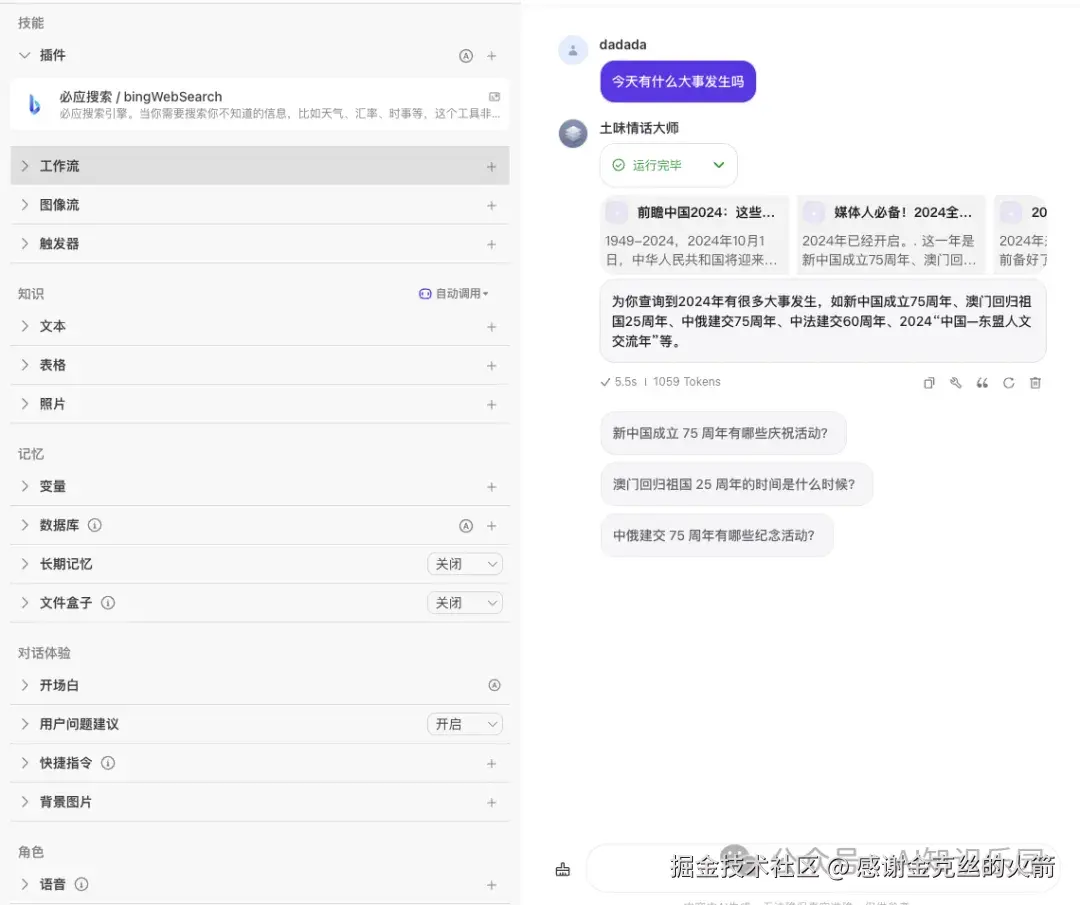Open the debug wrench icon below the reply

pyautogui.click(x=955, y=382)
